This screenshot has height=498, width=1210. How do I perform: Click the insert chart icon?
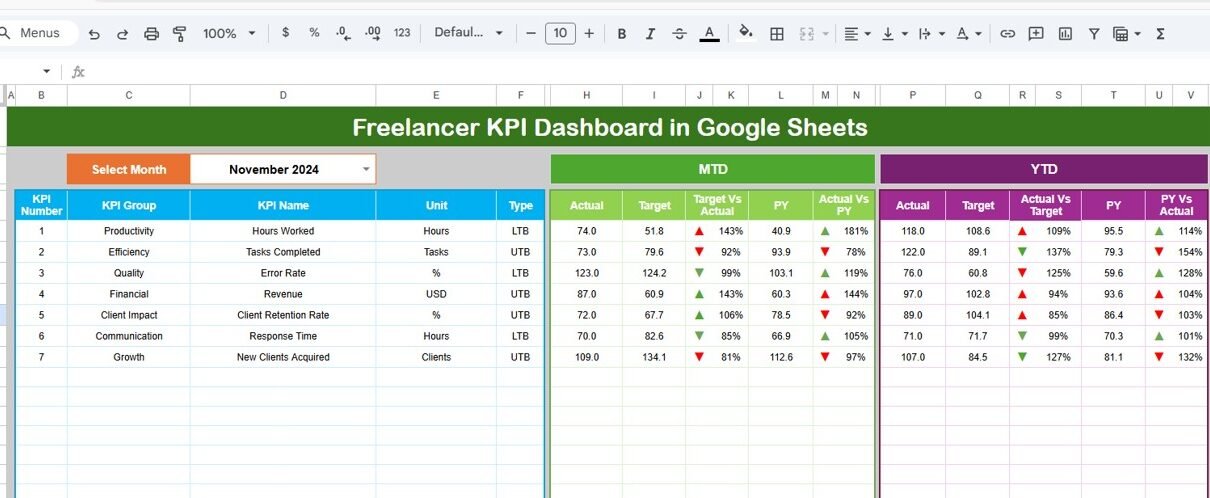coord(1065,34)
